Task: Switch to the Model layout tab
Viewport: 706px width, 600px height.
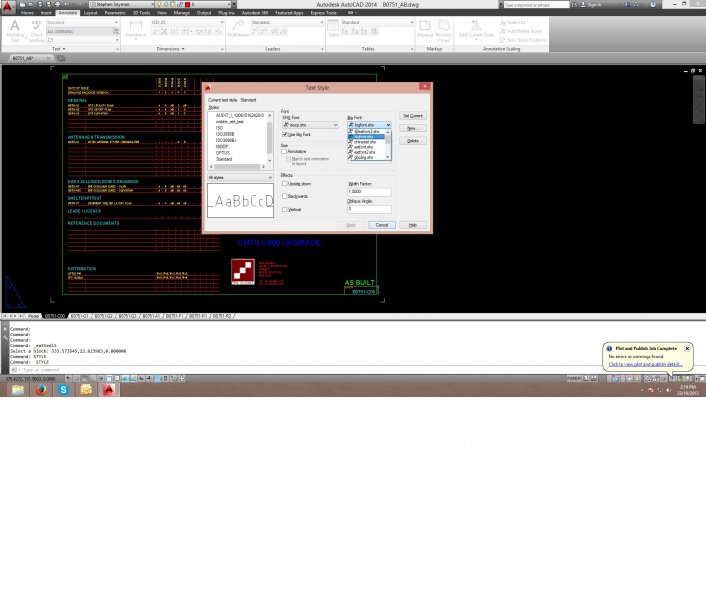Action: pos(33,316)
